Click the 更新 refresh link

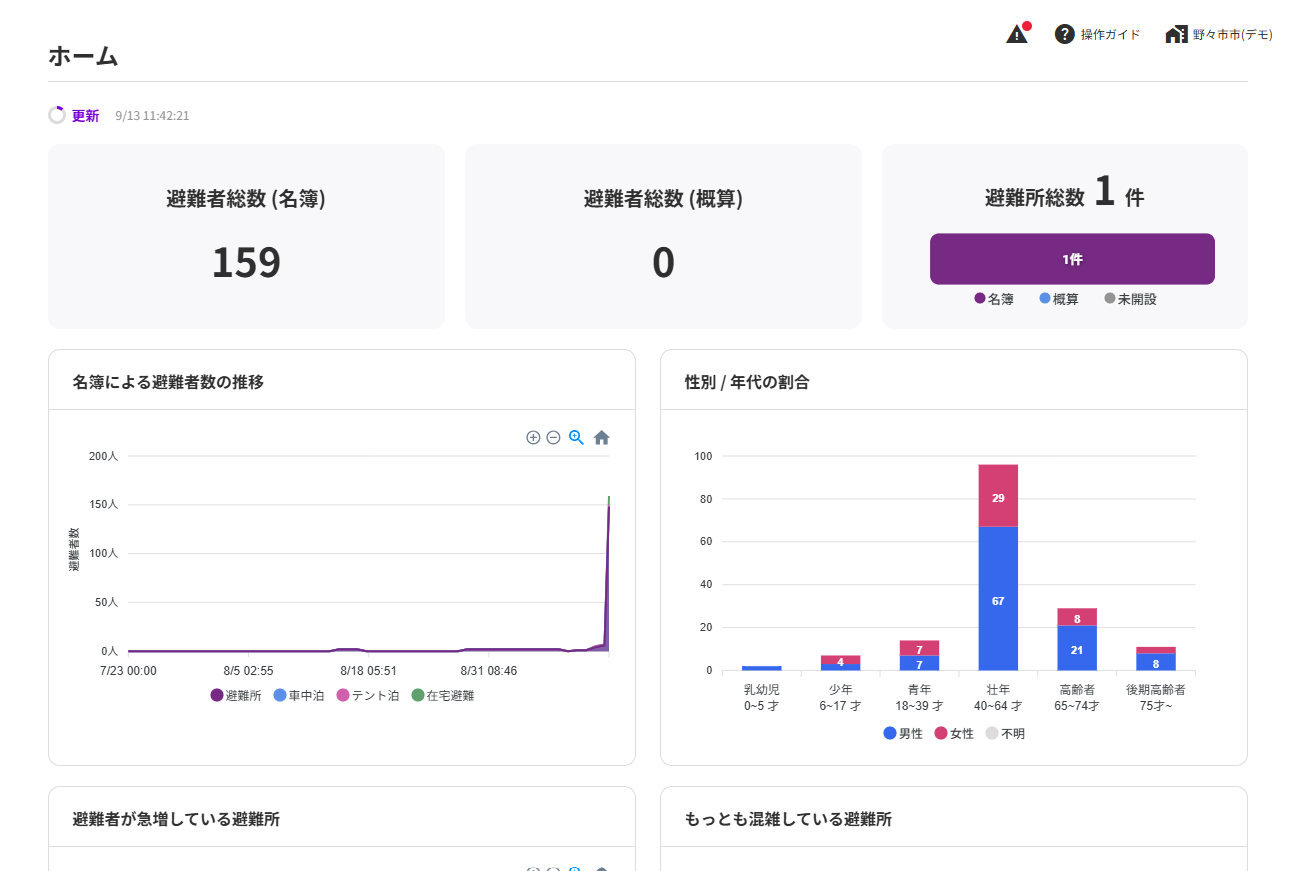point(85,115)
